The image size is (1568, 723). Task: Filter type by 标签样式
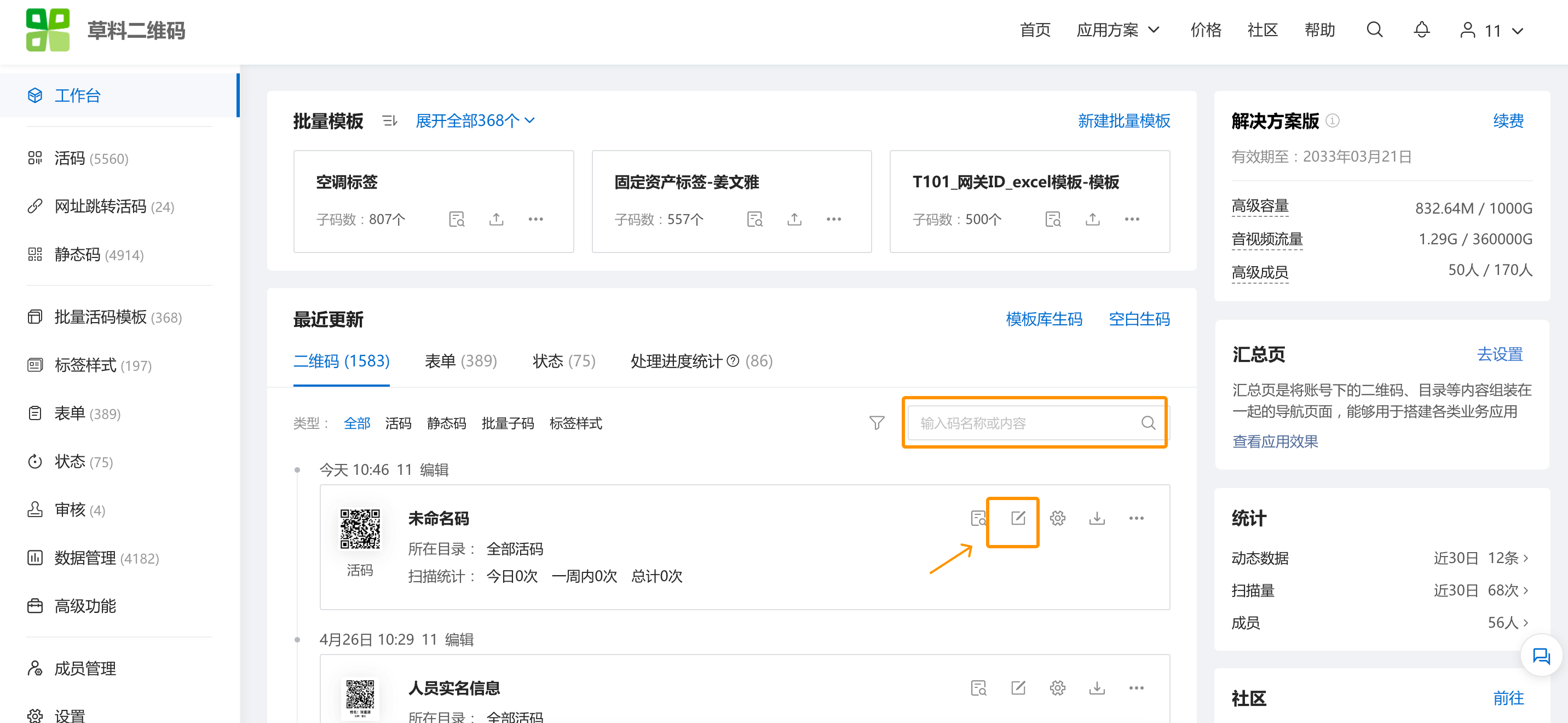575,423
